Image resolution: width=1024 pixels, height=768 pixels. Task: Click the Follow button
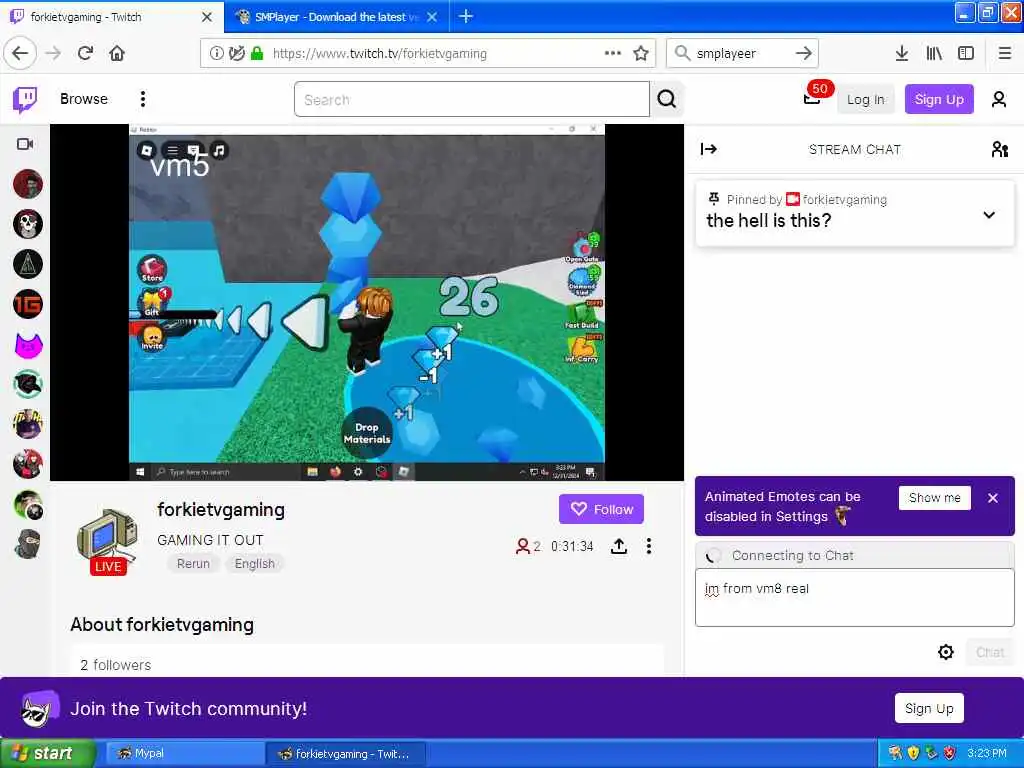pos(601,509)
